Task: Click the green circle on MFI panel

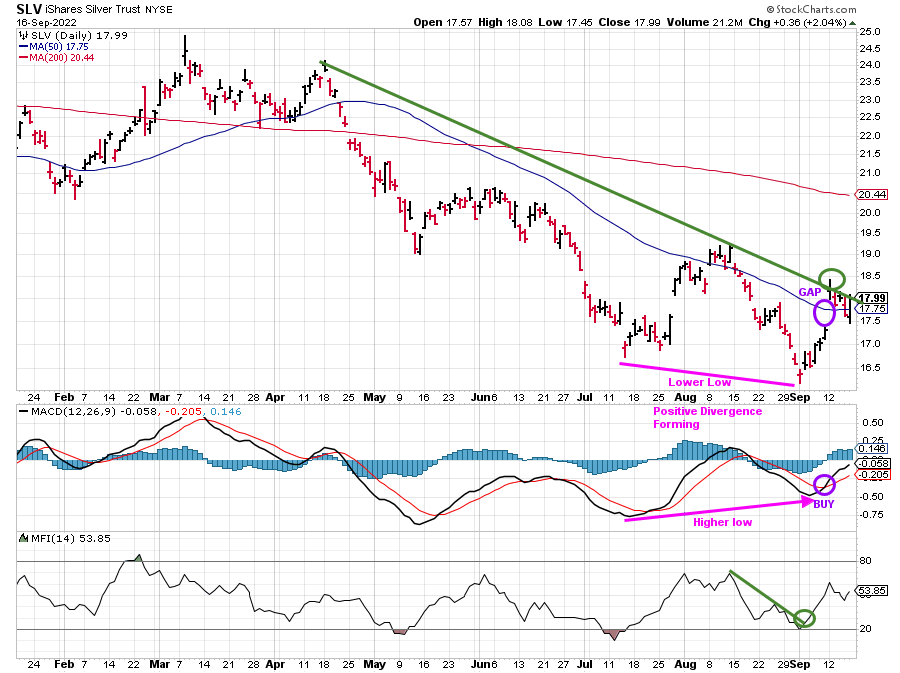Action: [x=805, y=618]
